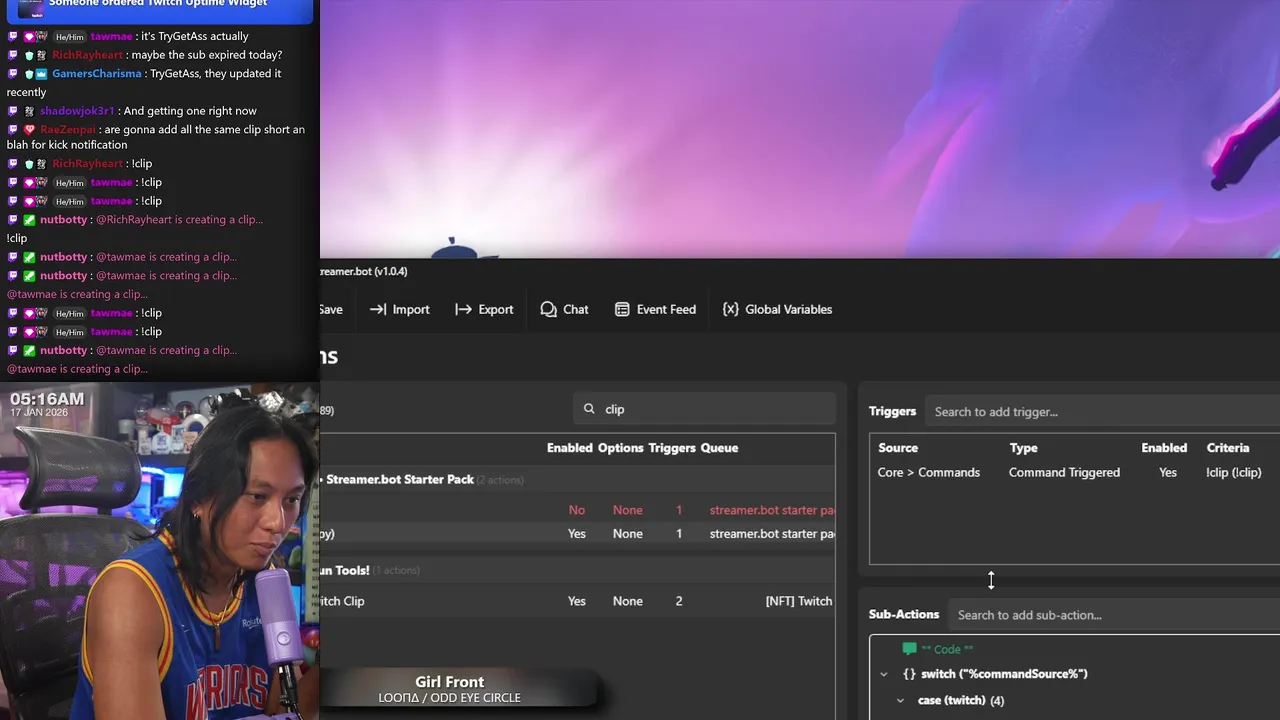This screenshot has height=720, width=1280.
Task: Select the Twitch Clip action row
Action: (x=577, y=601)
